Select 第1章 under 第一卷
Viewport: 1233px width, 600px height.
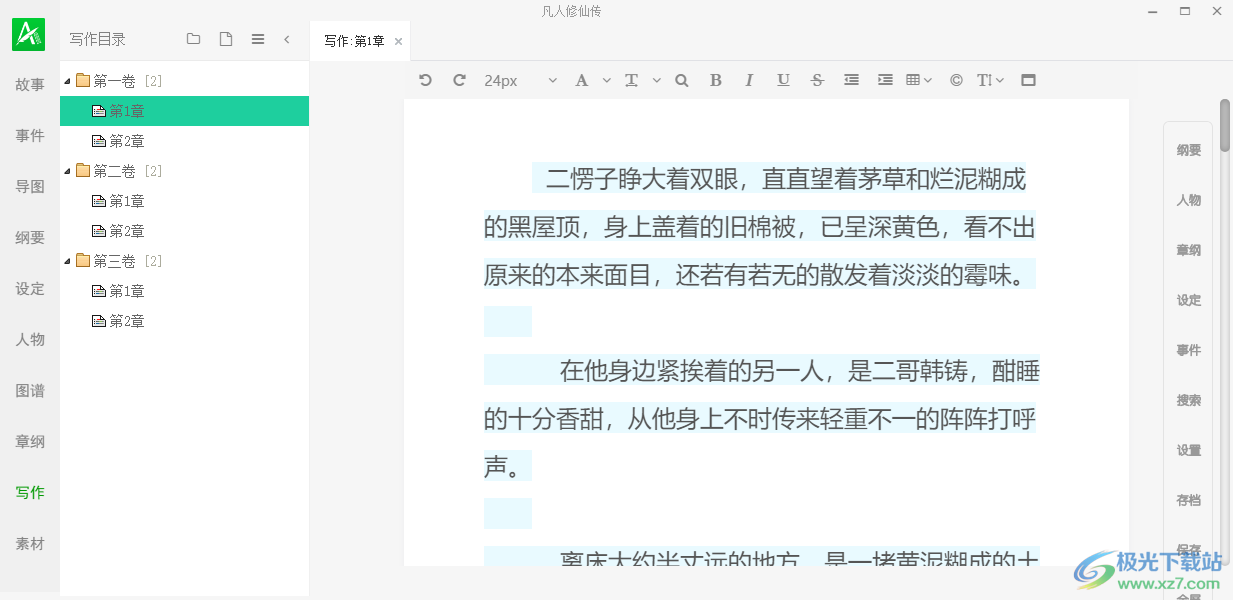184,111
